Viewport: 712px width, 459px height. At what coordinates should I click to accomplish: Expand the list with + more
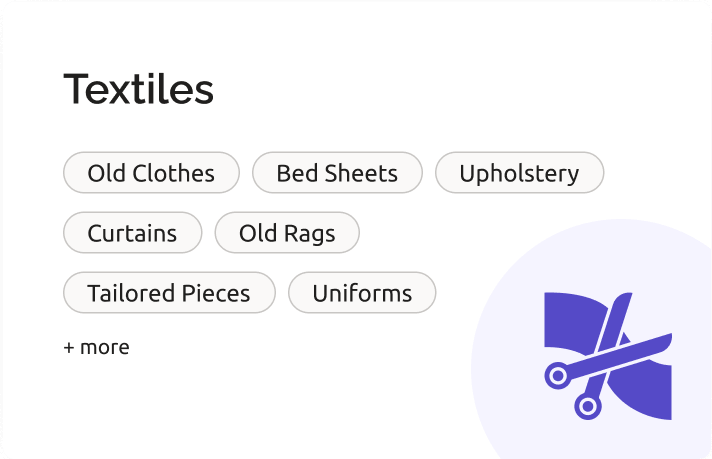[x=96, y=347]
